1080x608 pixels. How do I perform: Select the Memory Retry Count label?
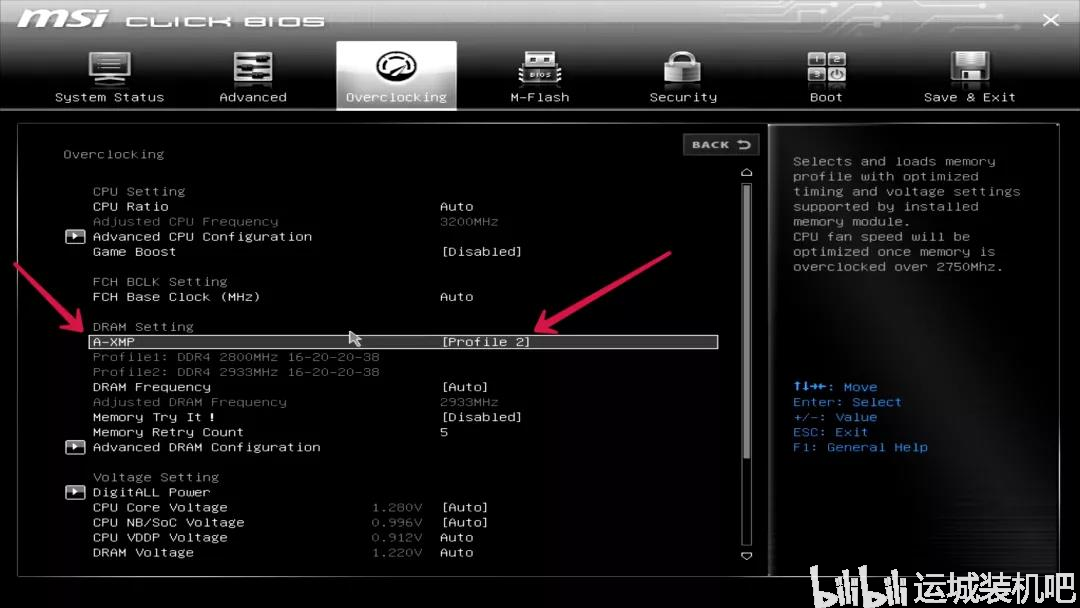pos(168,432)
